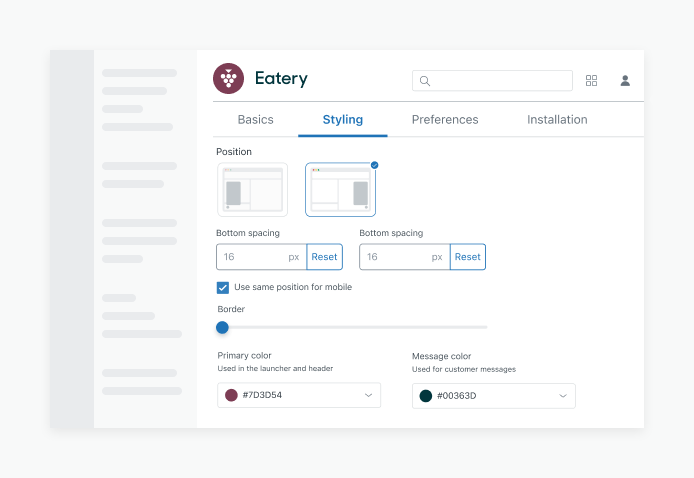The height and width of the screenshot is (478, 694).
Task: Click the first Bottom spacing input
Action: pos(261,257)
